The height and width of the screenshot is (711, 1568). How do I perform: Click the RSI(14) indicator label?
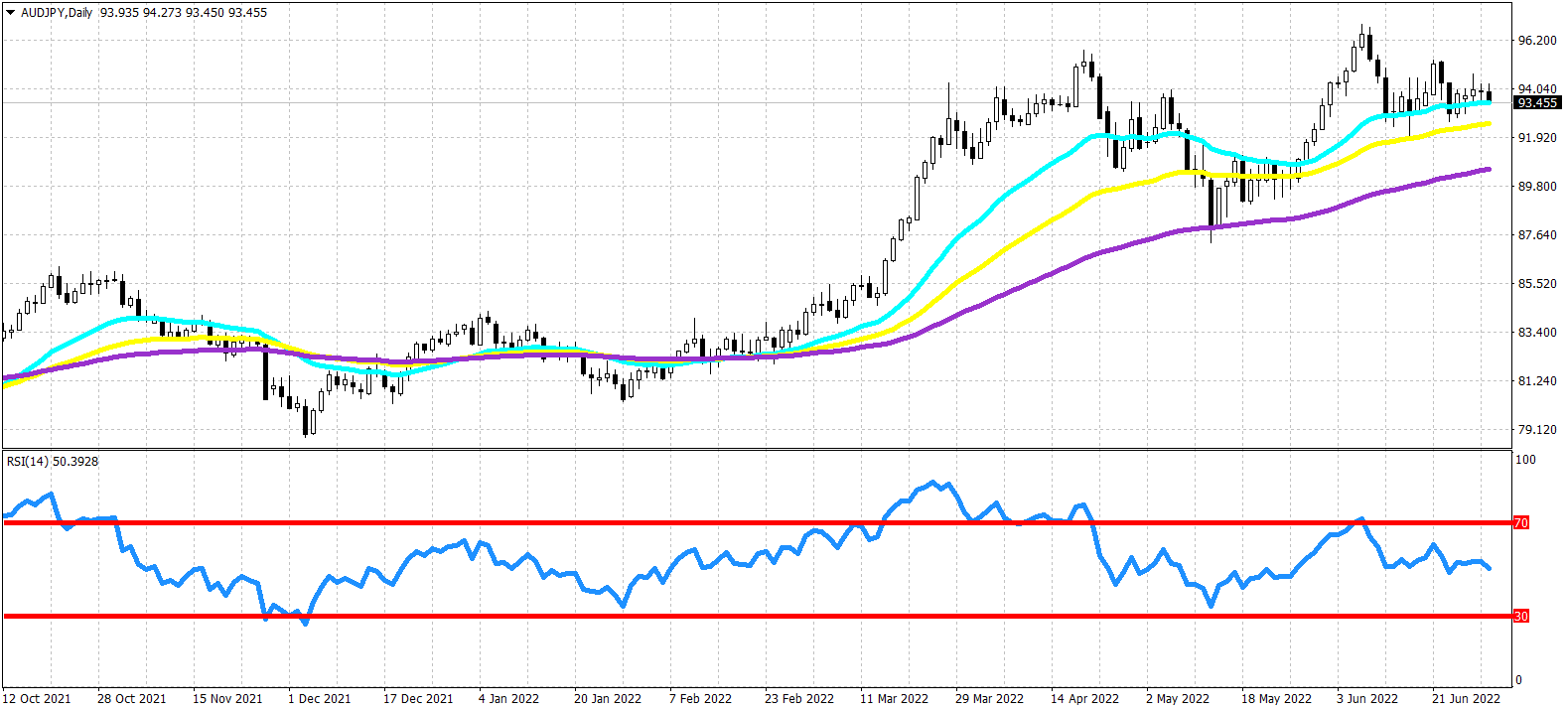[28, 462]
